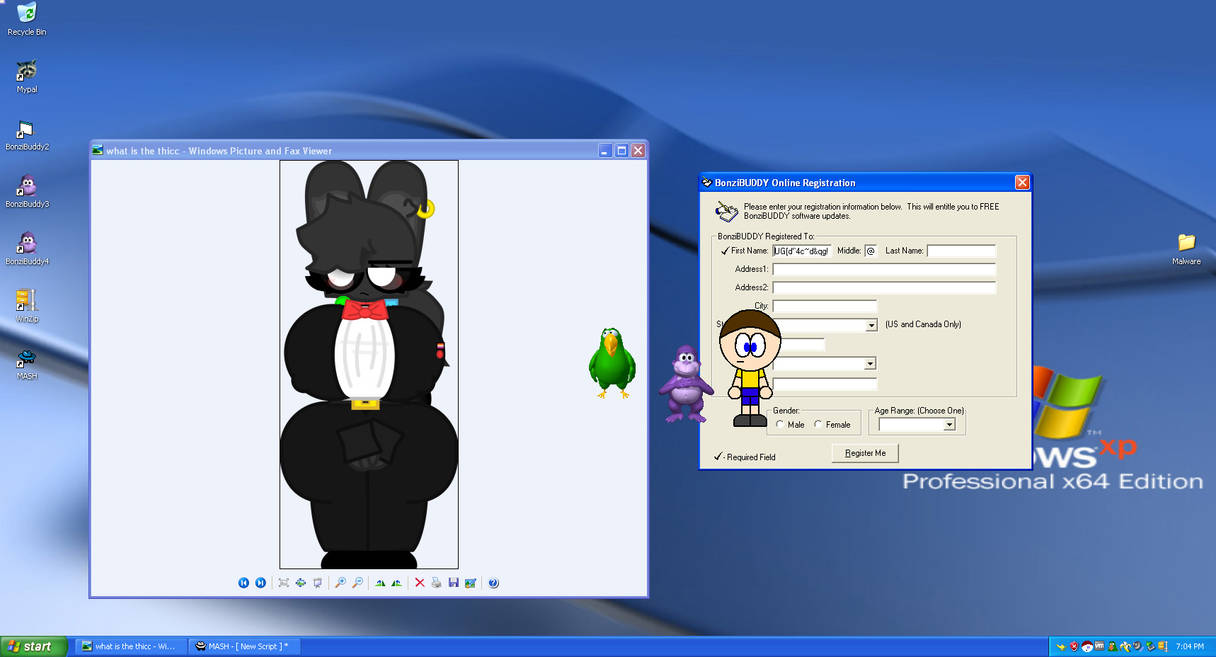1216x657 pixels.
Task: Open the Age Range dropdown
Action: tap(949, 425)
